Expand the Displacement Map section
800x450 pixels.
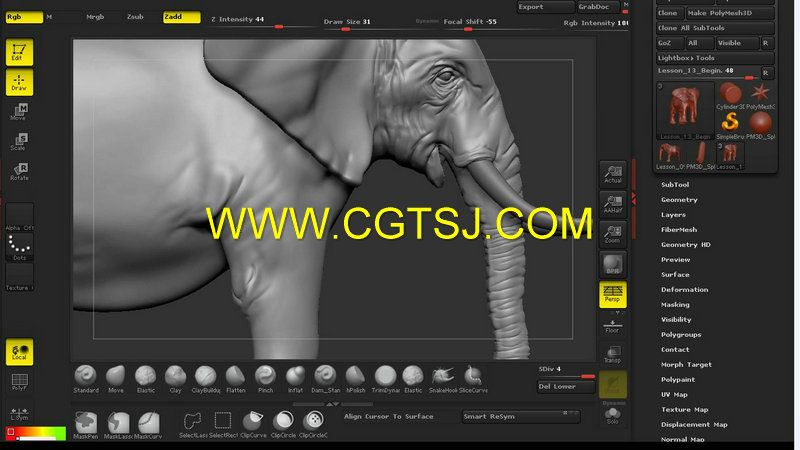694,424
